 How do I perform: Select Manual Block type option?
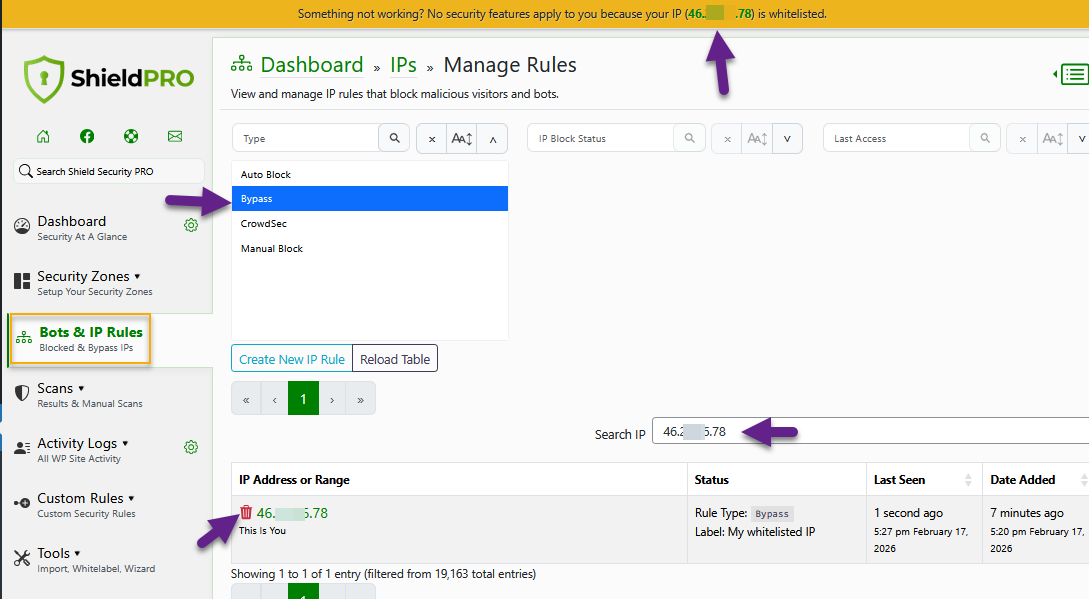pos(369,249)
